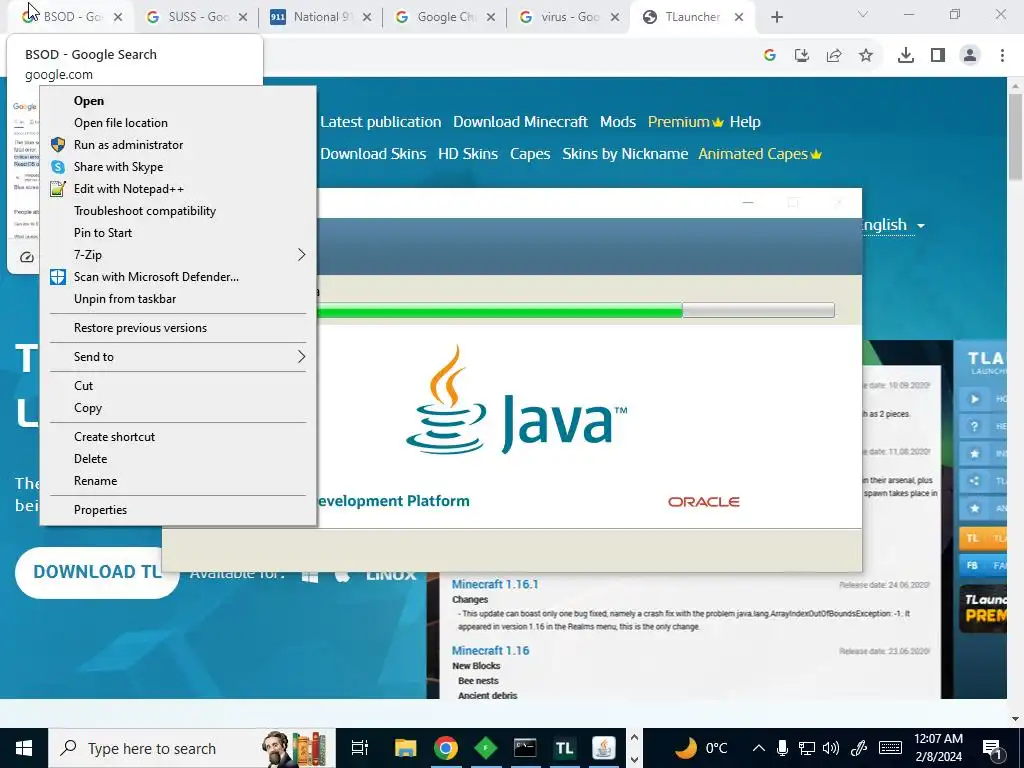The height and width of the screenshot is (768, 1024).
Task: Choose Pin to Start
Action: (x=178, y=233)
